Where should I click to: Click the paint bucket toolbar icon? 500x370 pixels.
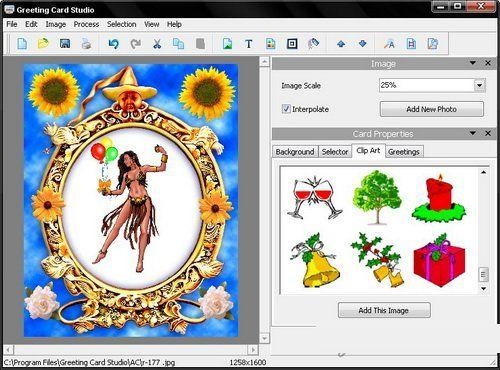click(x=313, y=44)
